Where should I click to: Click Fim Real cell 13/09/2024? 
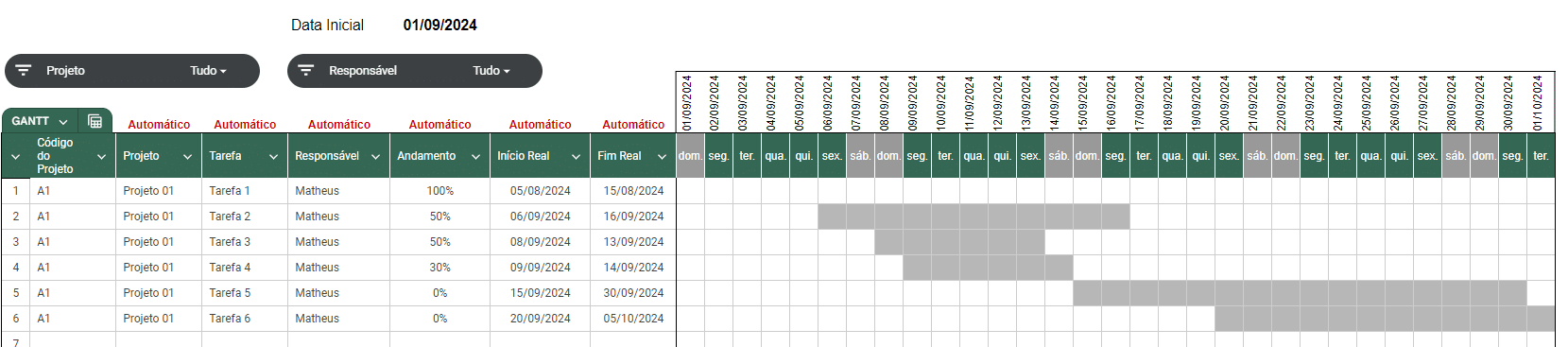click(633, 242)
